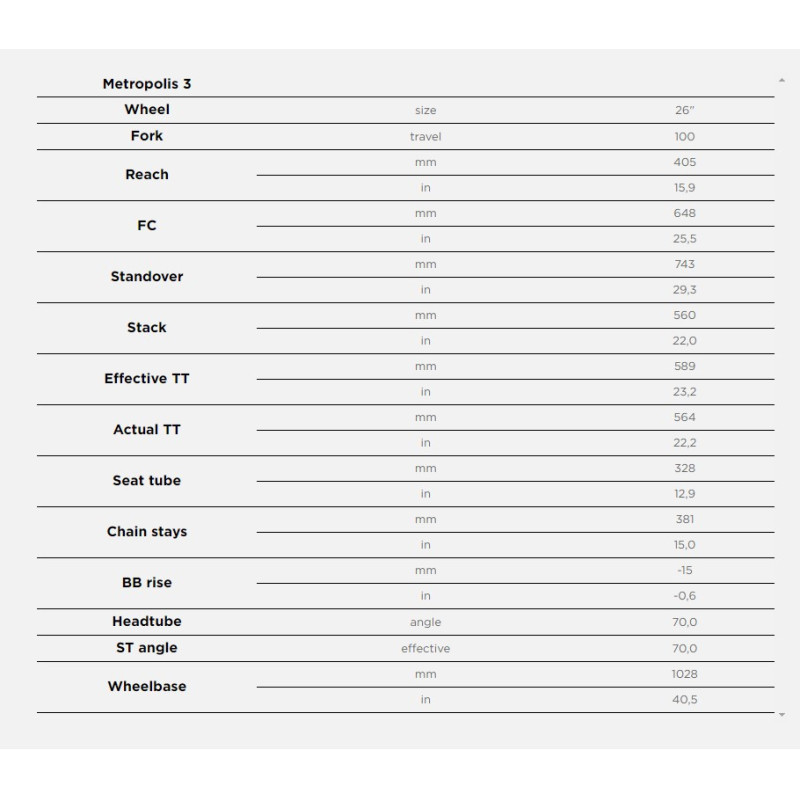800x800 pixels.
Task: Click the FC row label
Action: tap(147, 226)
